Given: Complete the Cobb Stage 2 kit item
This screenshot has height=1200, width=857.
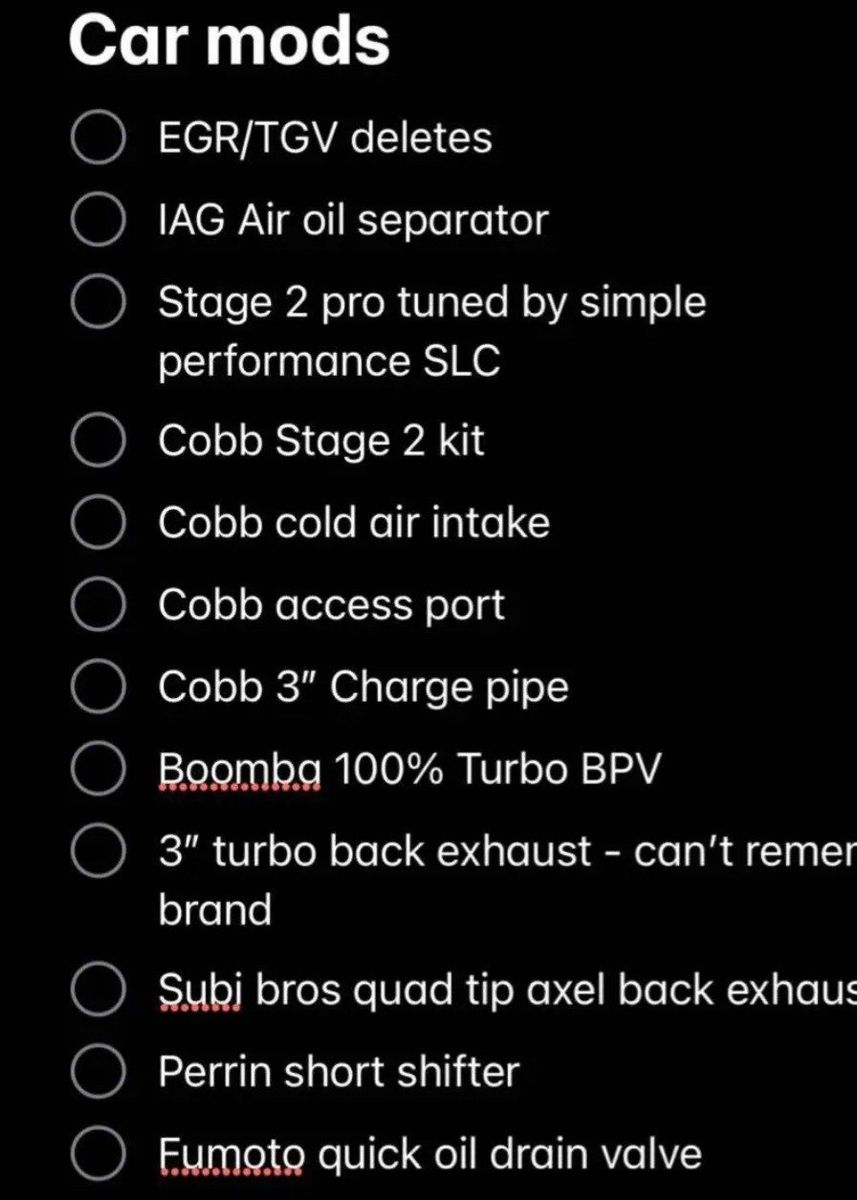Looking at the screenshot, I should coord(99,441).
